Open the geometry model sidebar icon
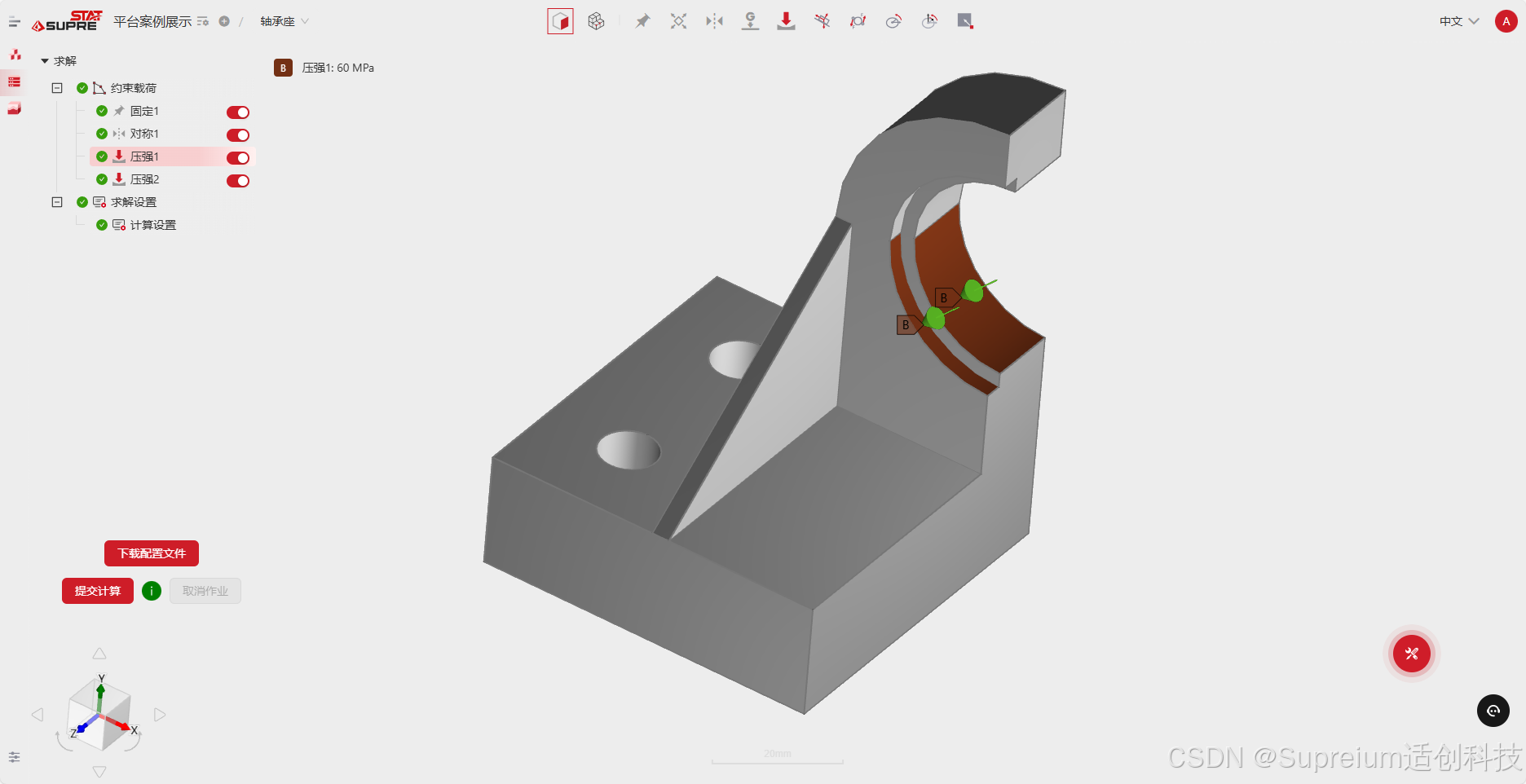Screen dimensions: 1526x784 (x=15, y=55)
